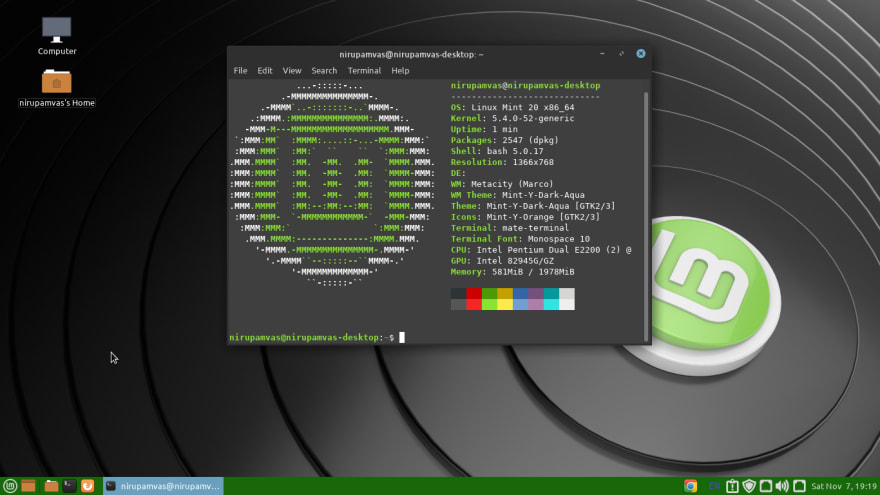
Task: Click the 'CPU: Intel Pentium Dual E2200' line
Action: (x=541, y=250)
